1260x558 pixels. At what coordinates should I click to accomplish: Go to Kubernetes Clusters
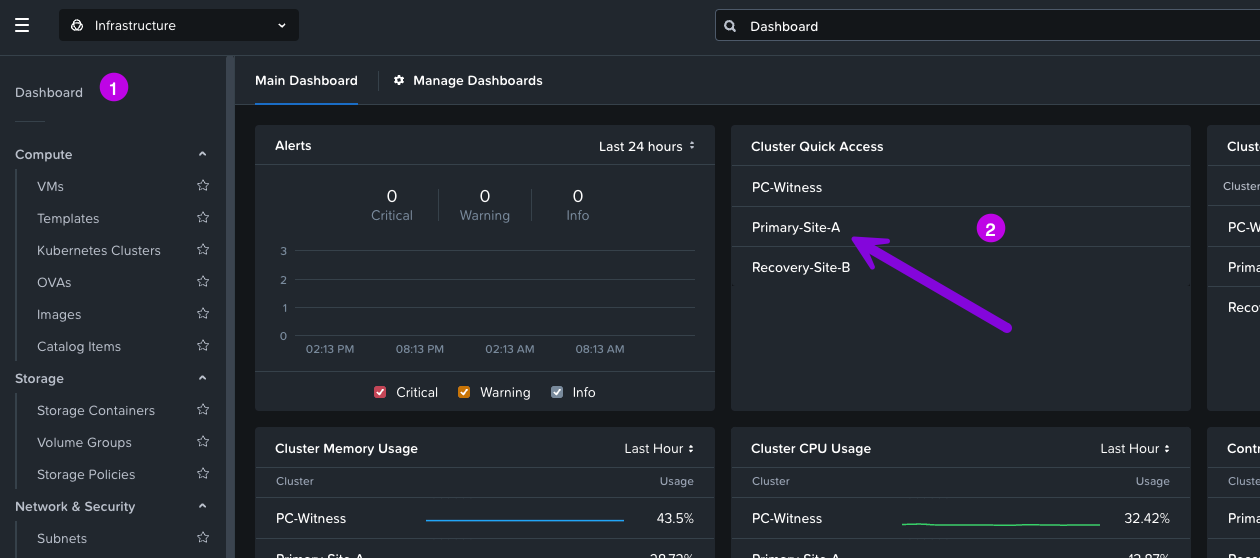coord(99,250)
